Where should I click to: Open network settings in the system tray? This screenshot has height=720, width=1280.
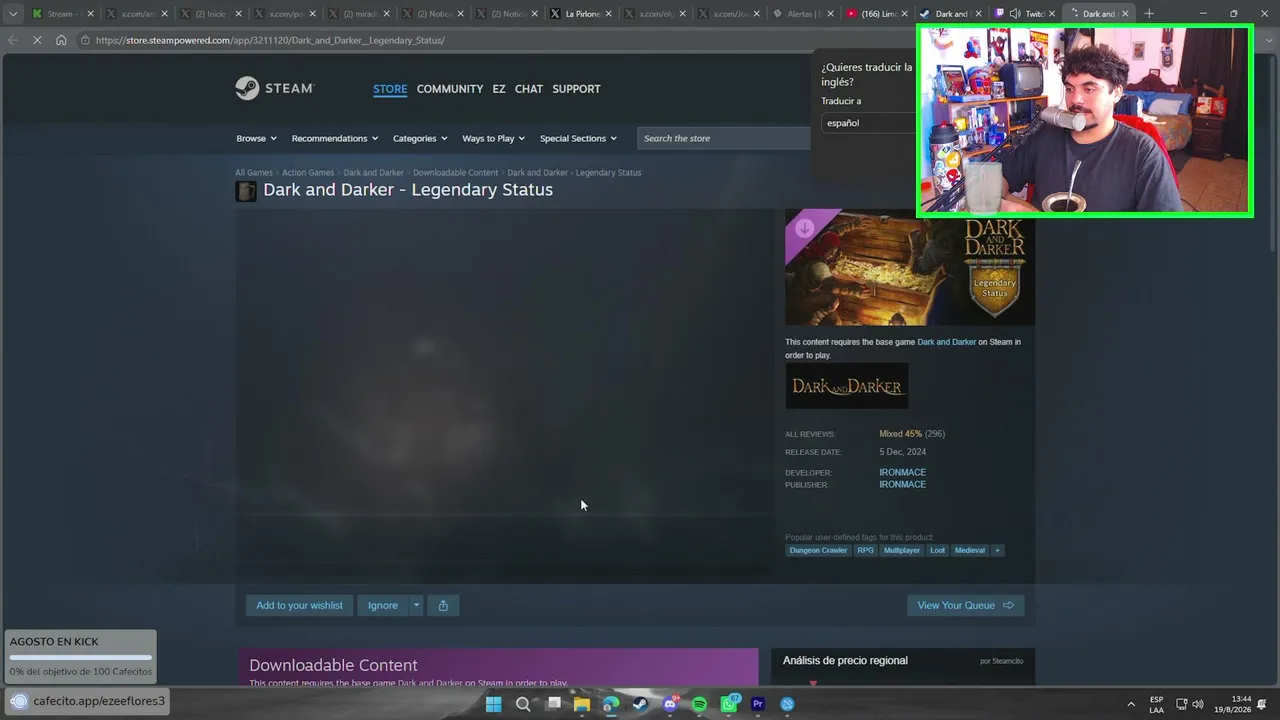[1181, 704]
